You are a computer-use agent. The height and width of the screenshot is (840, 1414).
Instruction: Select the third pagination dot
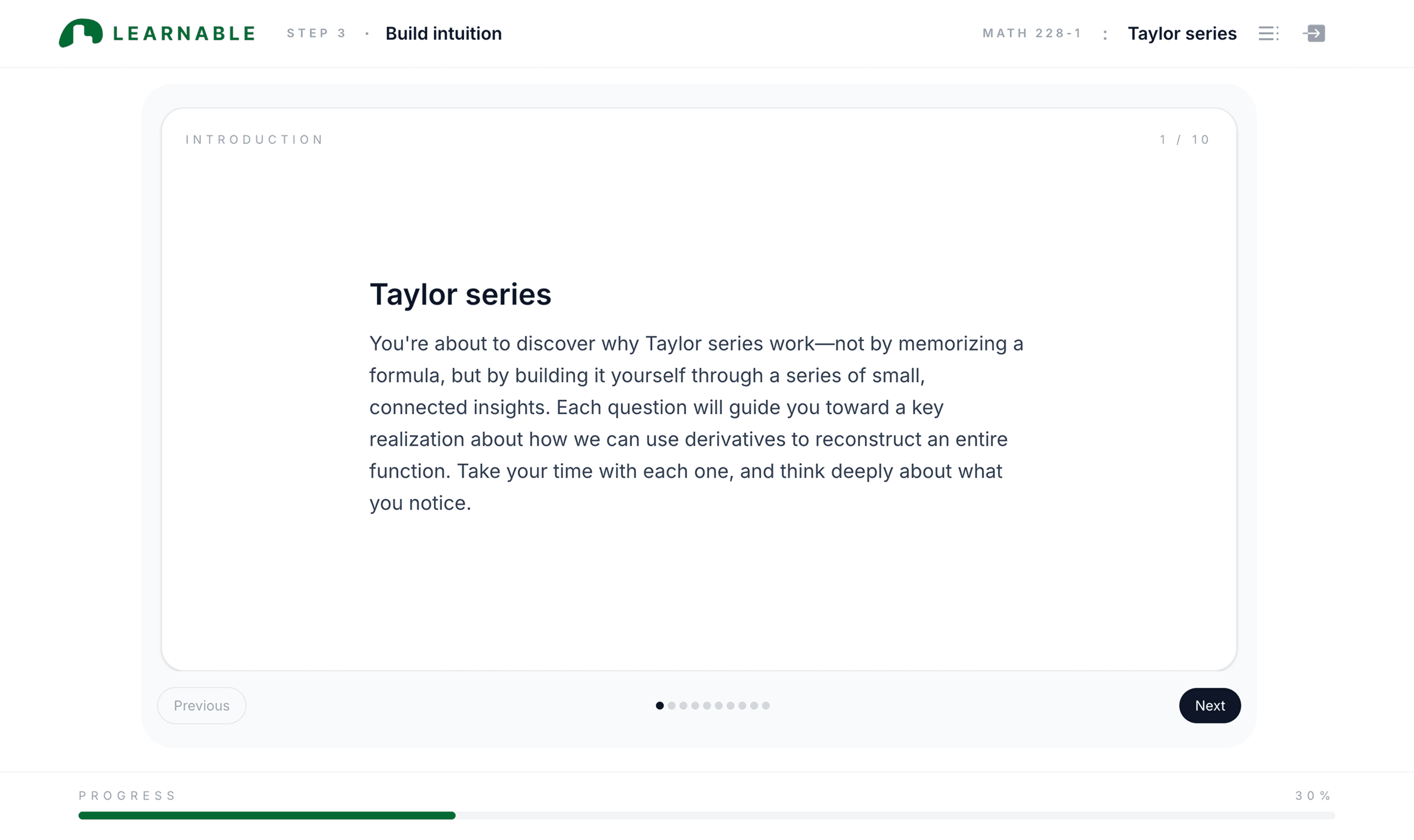[683, 705]
